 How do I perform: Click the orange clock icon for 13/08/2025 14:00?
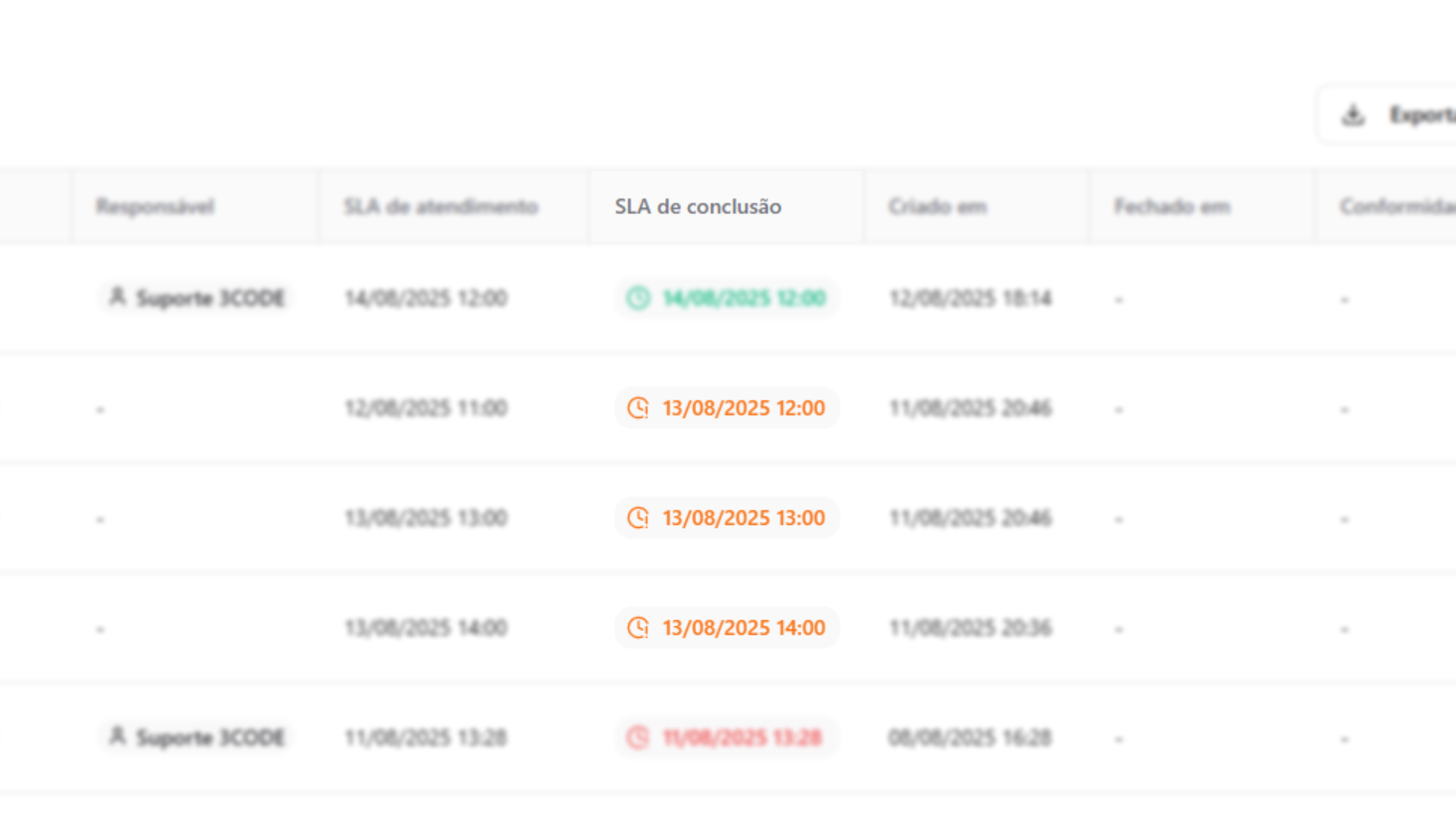pos(638,628)
